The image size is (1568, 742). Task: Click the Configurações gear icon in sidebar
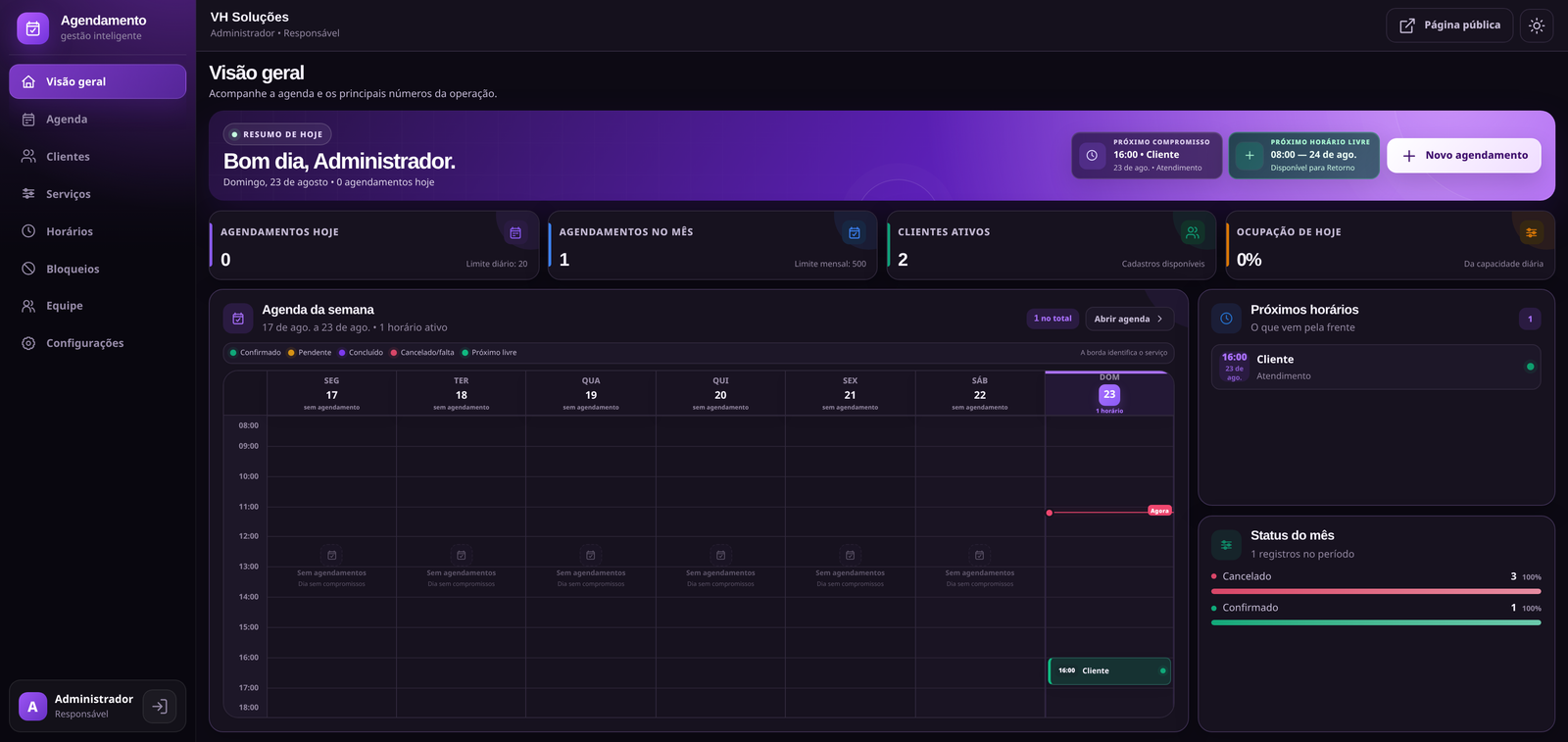tap(28, 343)
